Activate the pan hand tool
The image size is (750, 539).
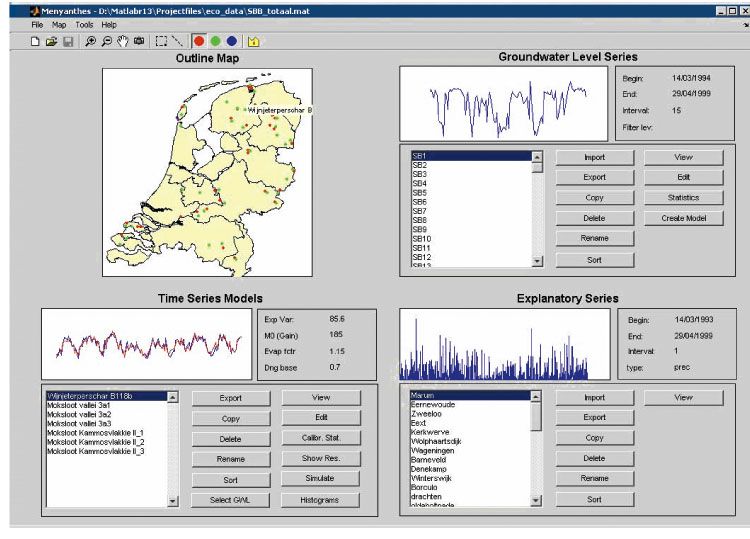[122, 41]
